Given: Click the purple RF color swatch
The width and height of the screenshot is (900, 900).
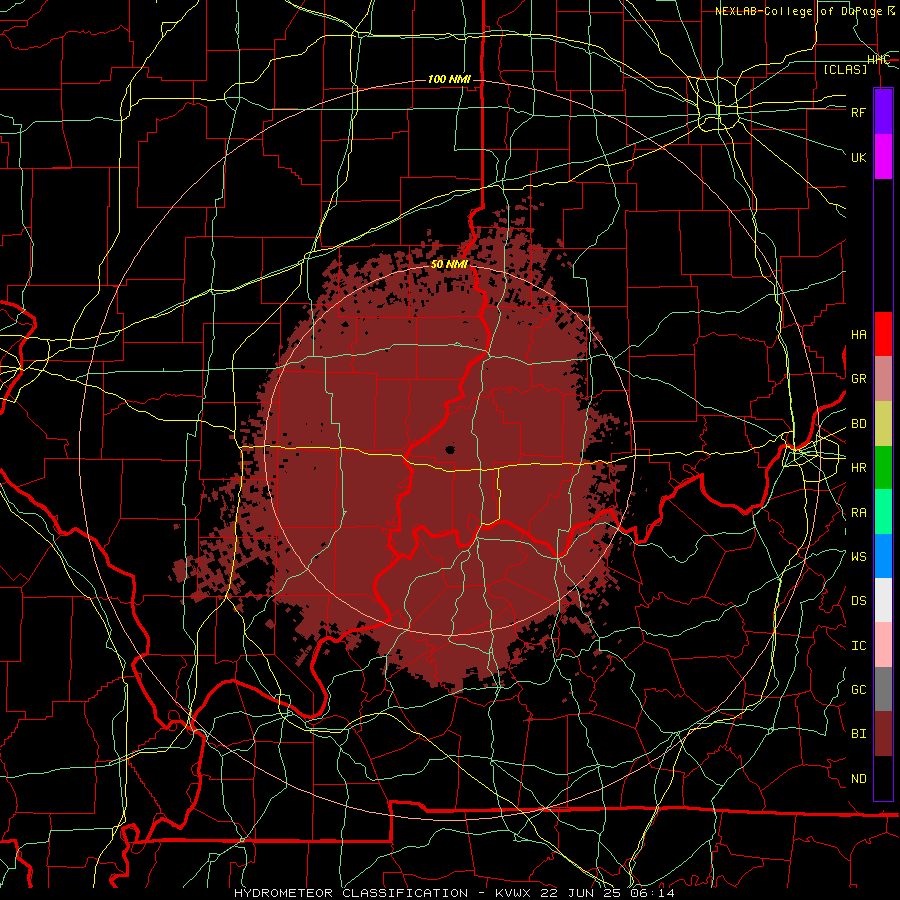Looking at the screenshot, I should [x=883, y=112].
